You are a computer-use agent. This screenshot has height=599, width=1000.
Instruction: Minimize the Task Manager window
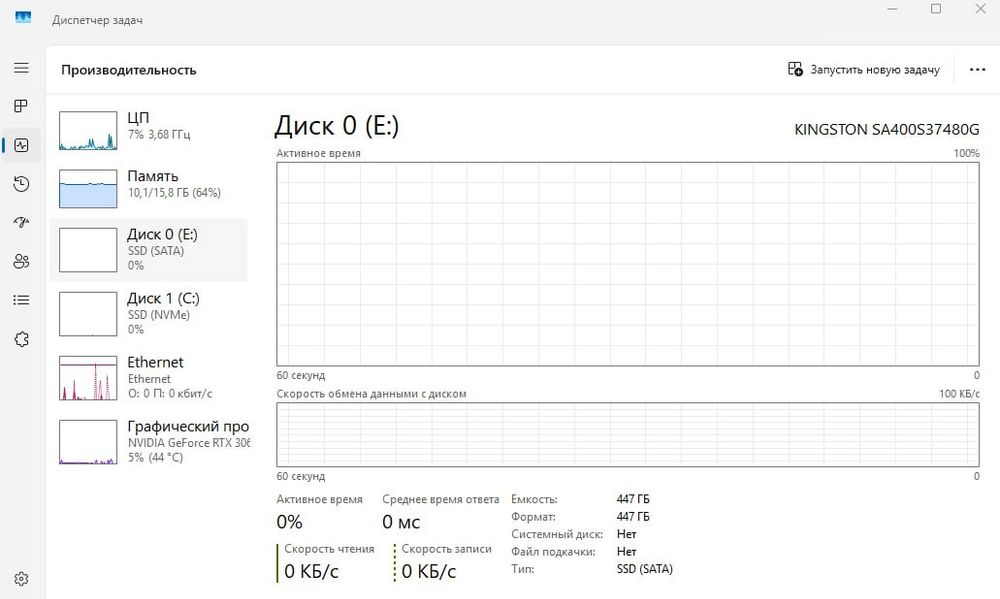pos(892,9)
